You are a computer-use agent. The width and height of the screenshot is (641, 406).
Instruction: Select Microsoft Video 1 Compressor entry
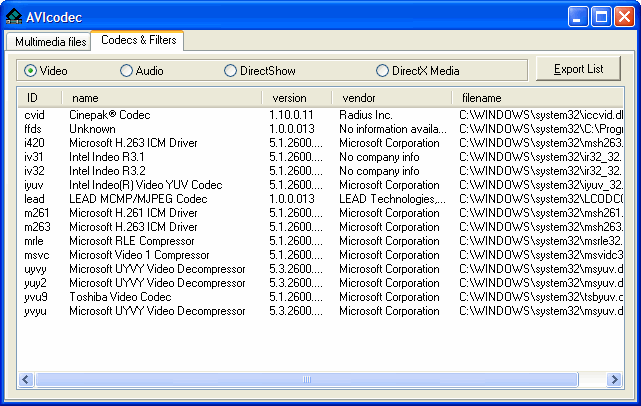click(139, 255)
